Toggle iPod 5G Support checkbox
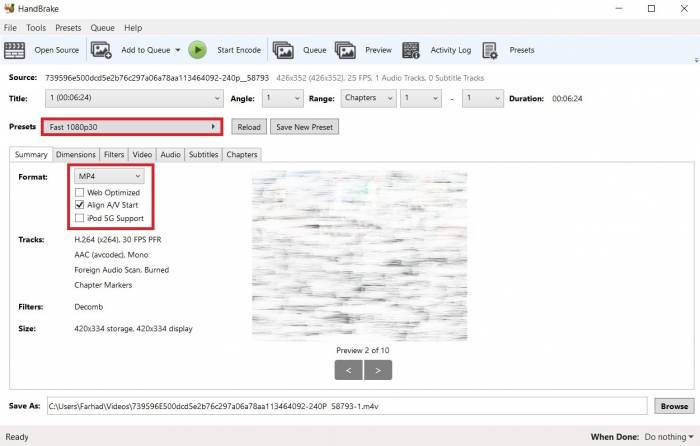 [80, 218]
